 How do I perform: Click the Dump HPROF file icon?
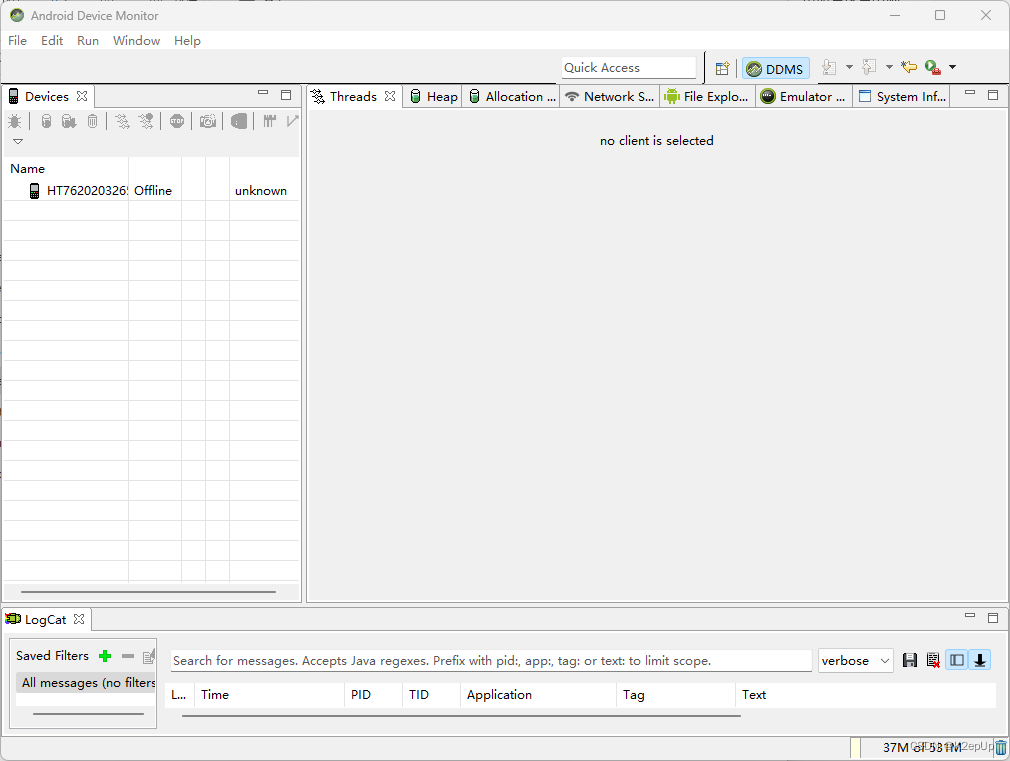point(69,121)
